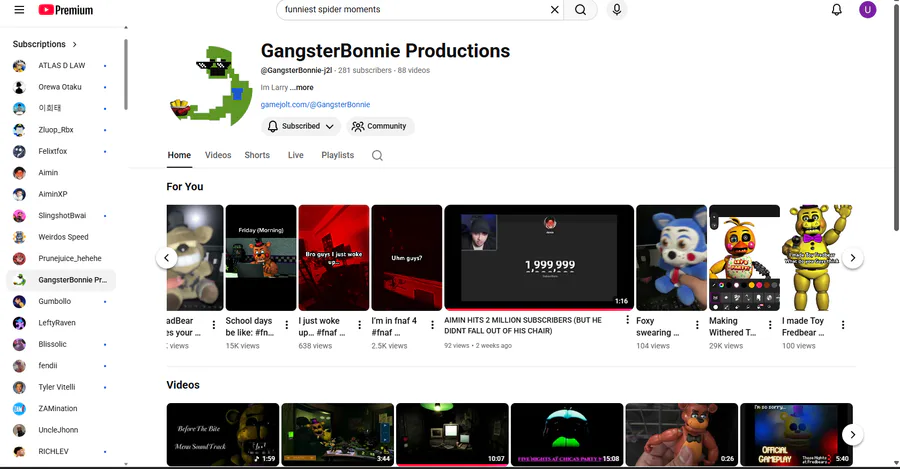Open Blissolic channel avatar

click(x=20, y=344)
